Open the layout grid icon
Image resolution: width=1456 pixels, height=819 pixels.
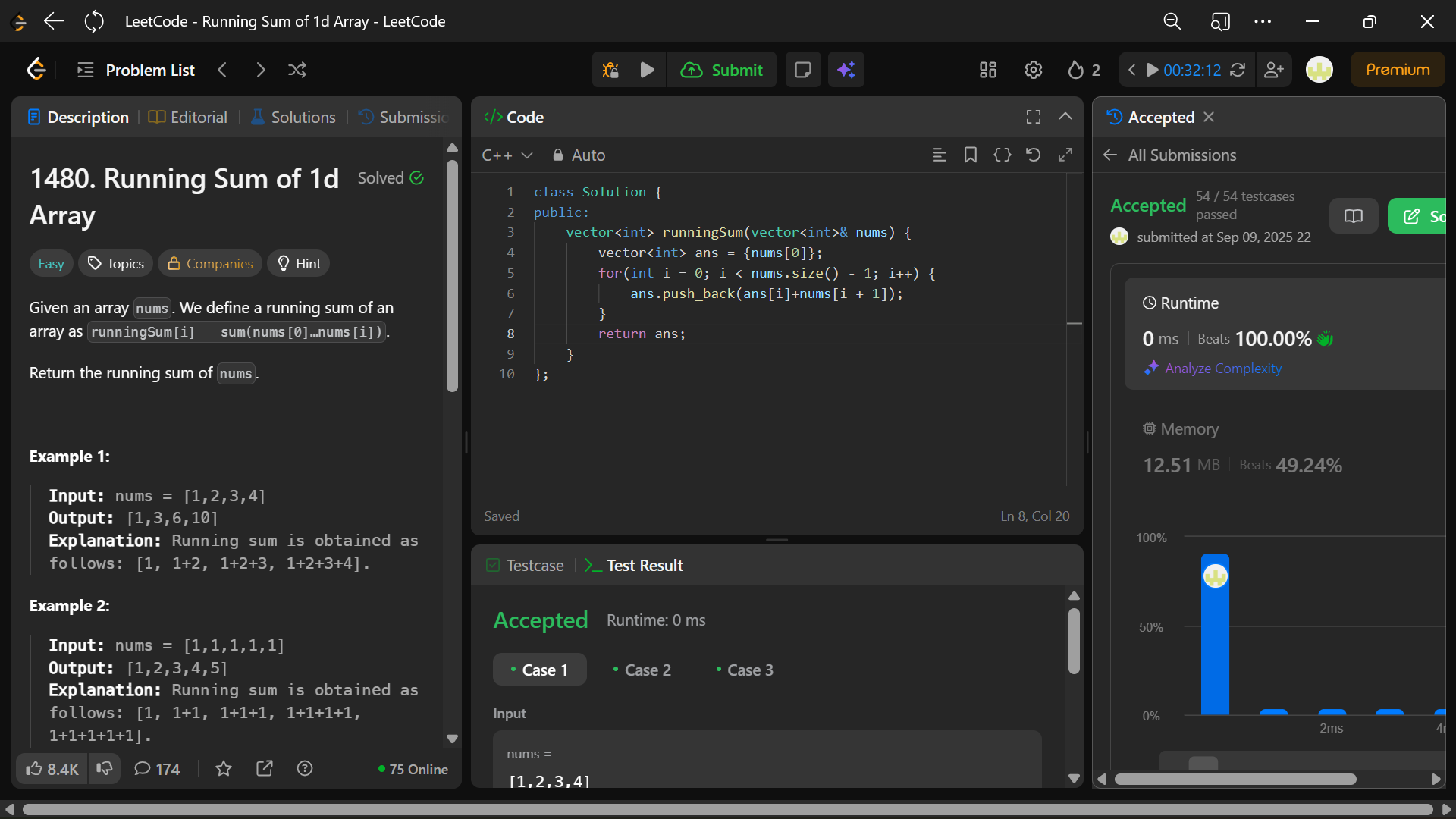point(987,70)
